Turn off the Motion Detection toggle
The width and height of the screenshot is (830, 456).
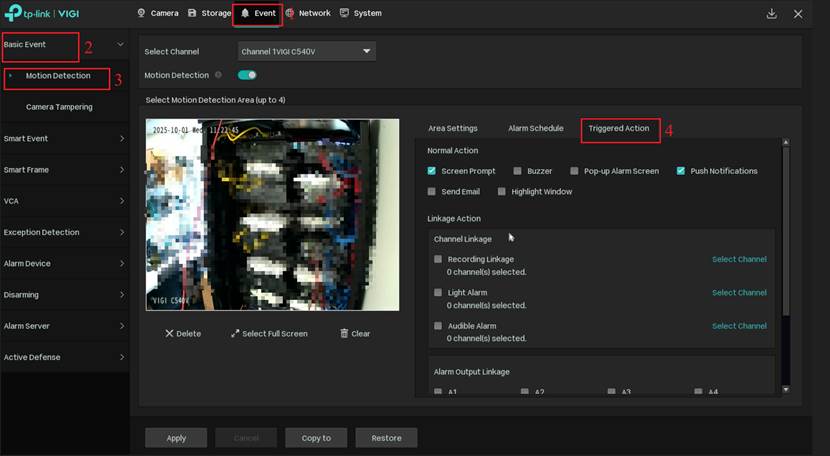(247, 75)
